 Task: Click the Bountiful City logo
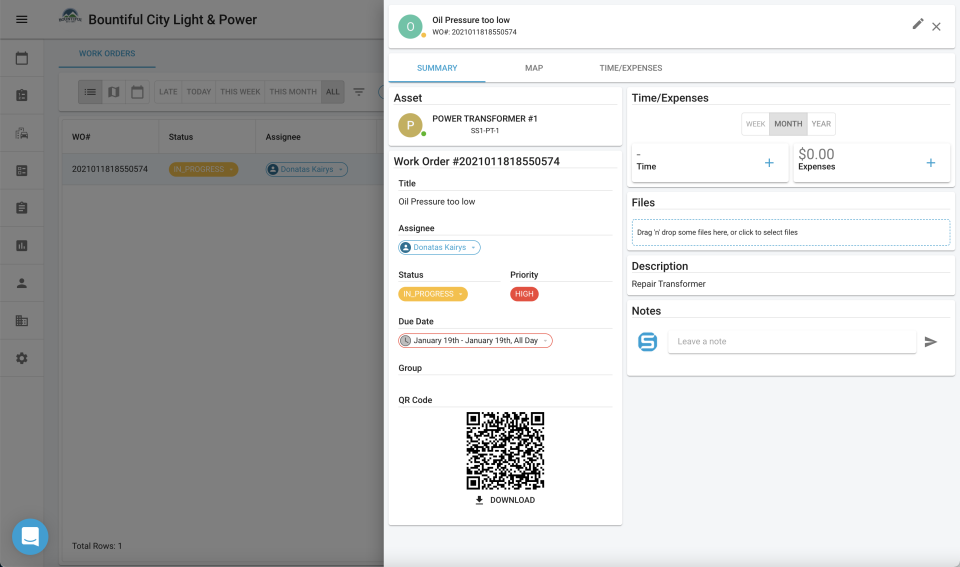[x=70, y=17]
